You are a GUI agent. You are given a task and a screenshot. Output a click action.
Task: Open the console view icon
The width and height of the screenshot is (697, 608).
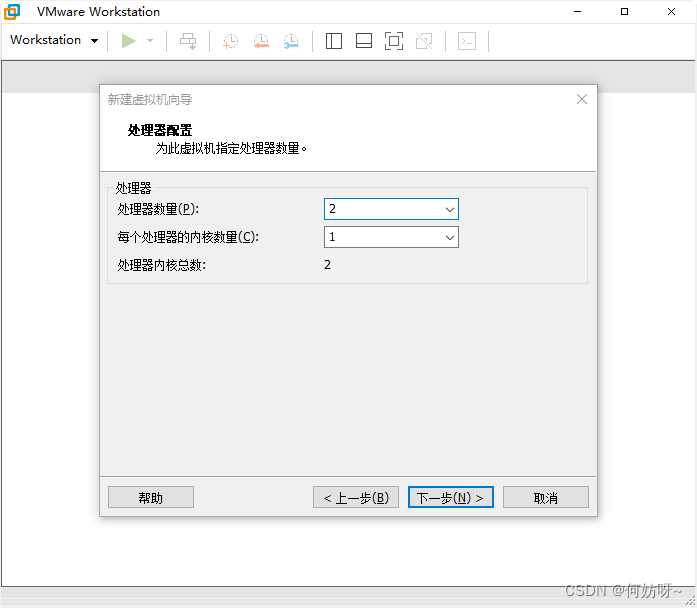pos(467,41)
